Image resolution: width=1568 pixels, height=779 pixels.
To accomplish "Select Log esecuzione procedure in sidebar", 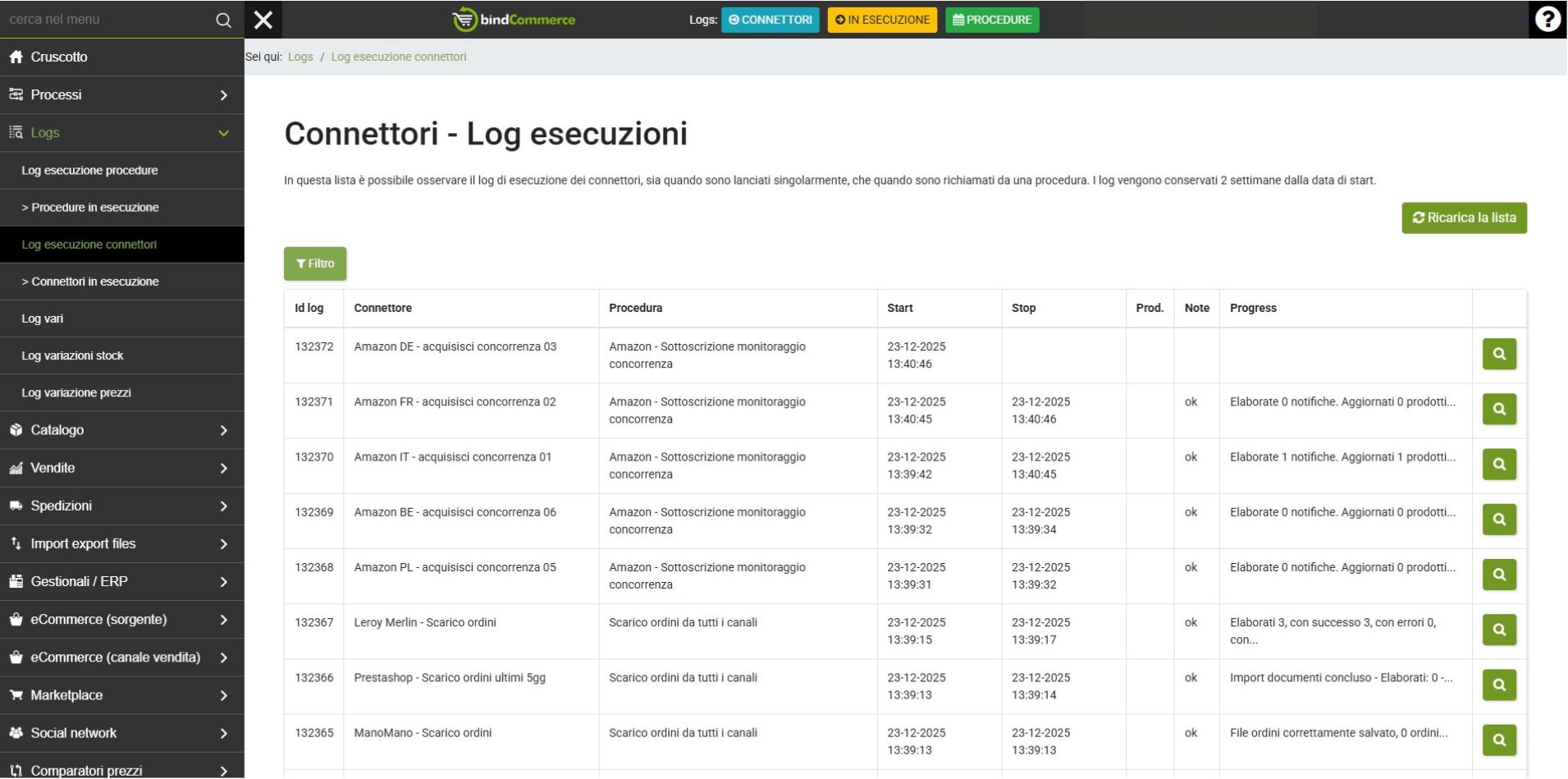I will [89, 171].
